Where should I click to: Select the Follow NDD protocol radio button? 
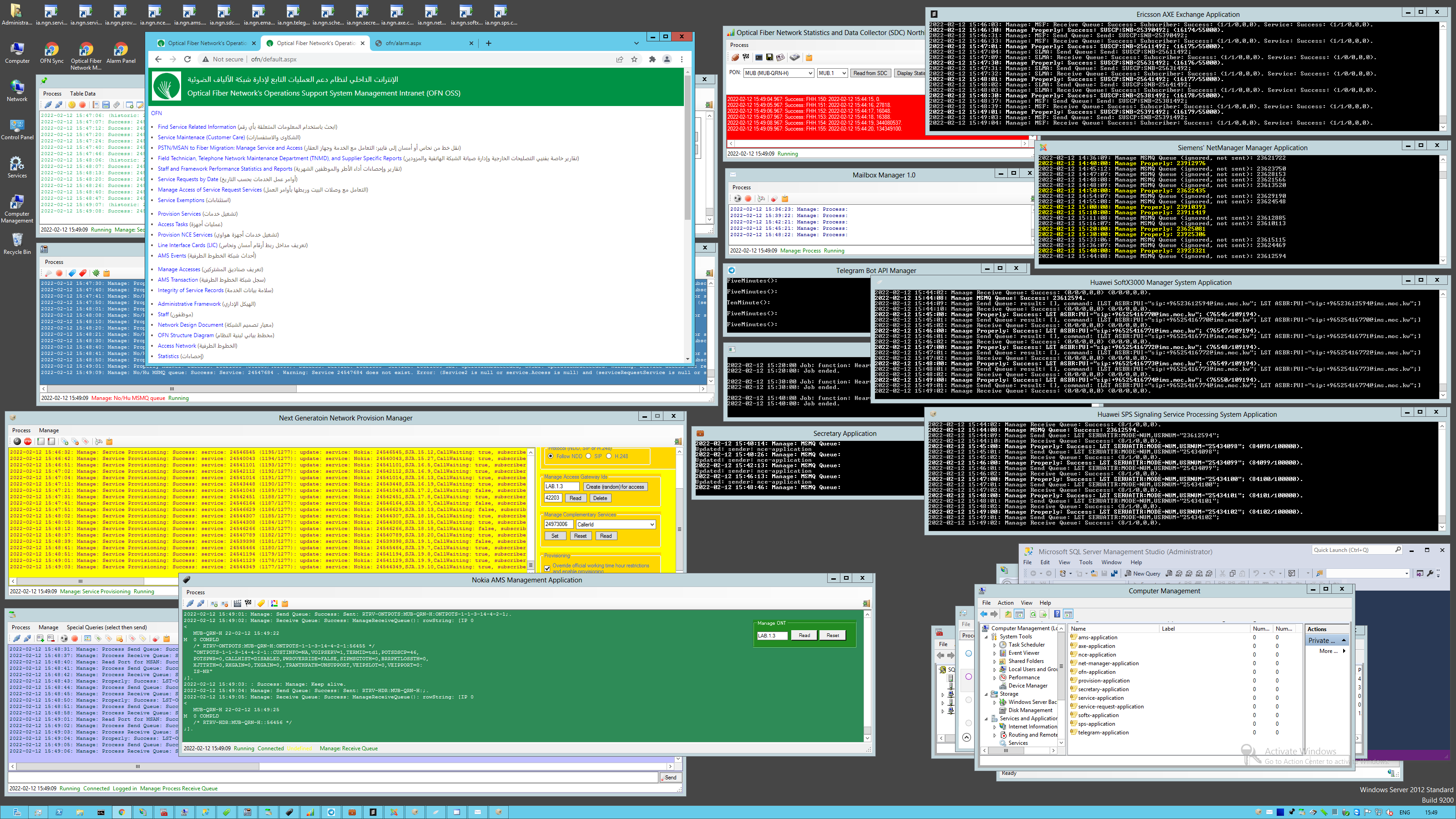551,456
